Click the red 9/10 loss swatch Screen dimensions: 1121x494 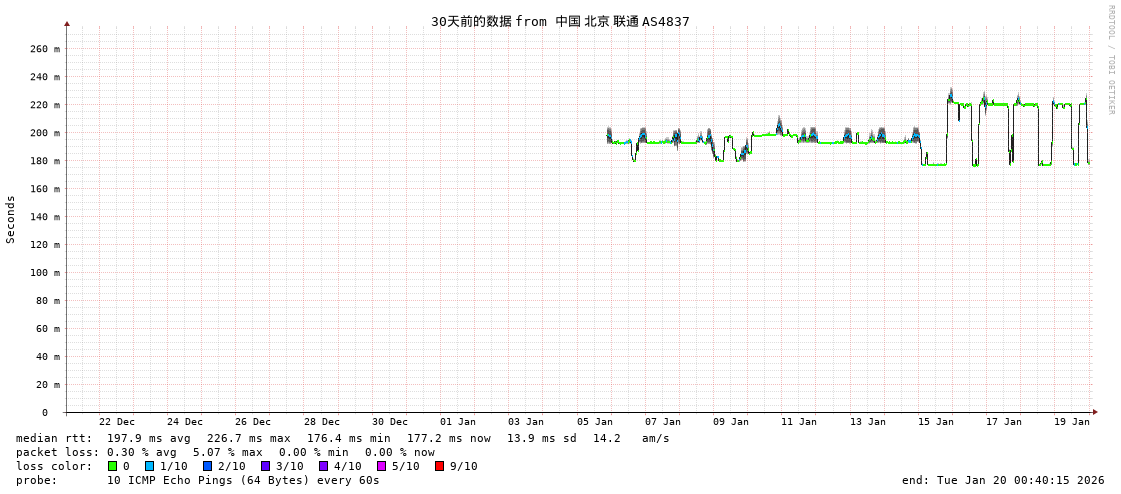pos(439,466)
